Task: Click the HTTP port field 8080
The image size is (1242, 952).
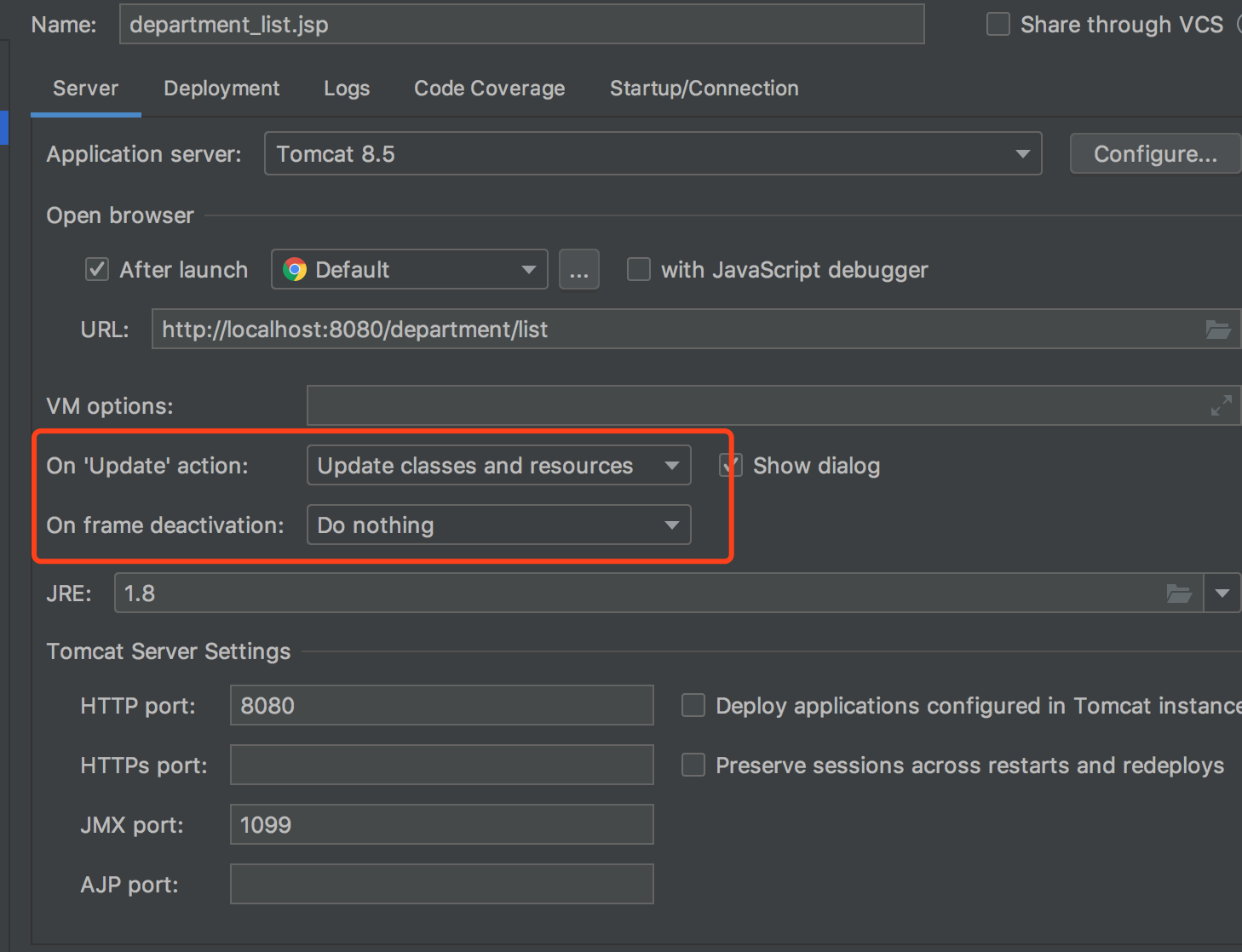Action: pos(442,706)
